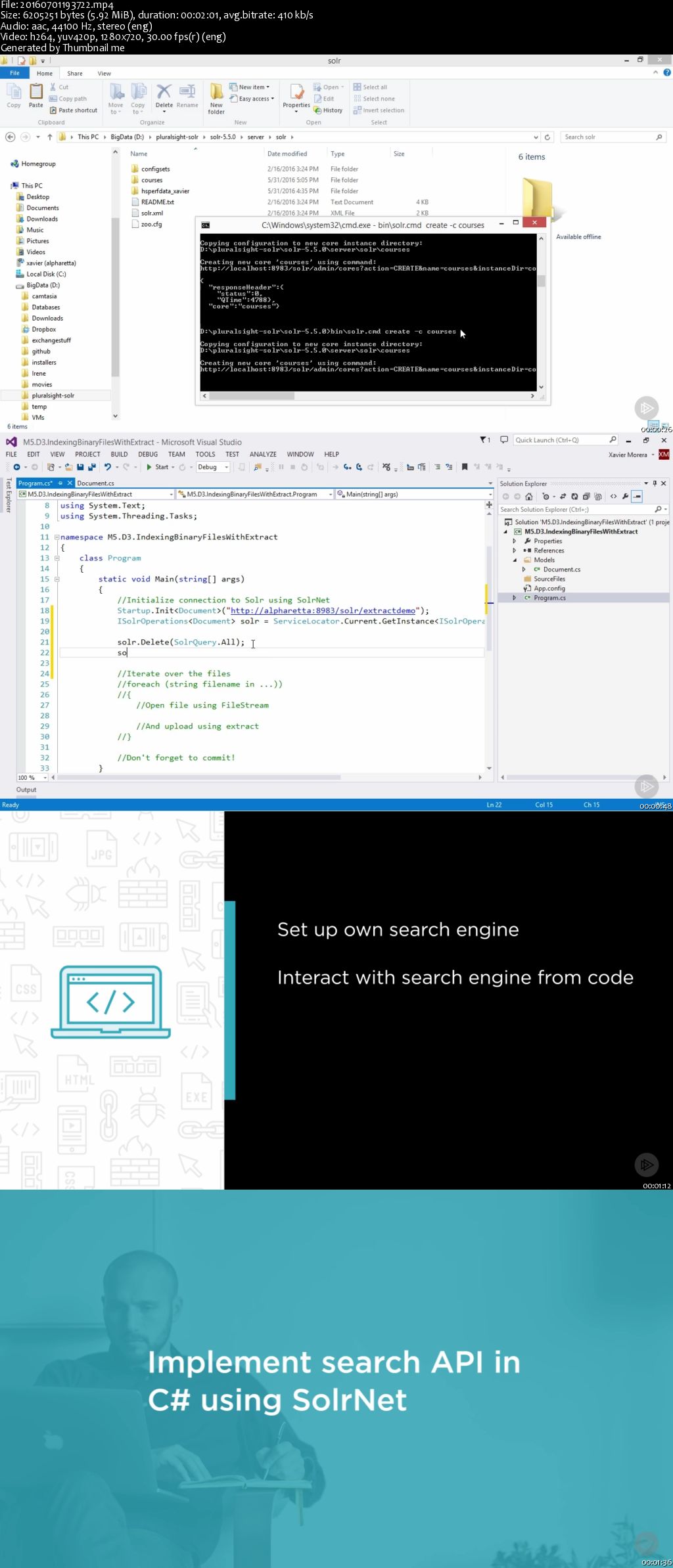Click Undo icon in Visual Studio toolbar
The width and height of the screenshot is (673, 1568).
108,467
